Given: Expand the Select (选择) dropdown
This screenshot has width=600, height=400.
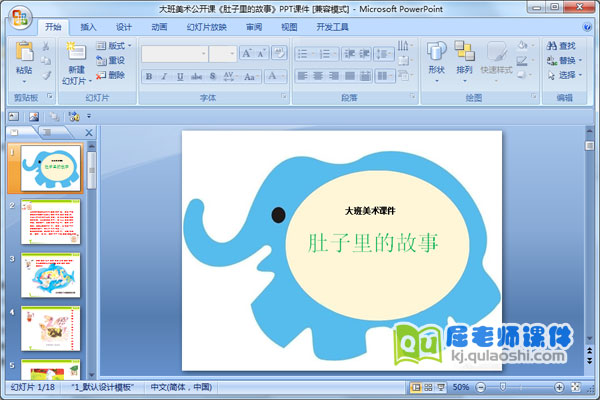Looking at the screenshot, I should (x=564, y=75).
